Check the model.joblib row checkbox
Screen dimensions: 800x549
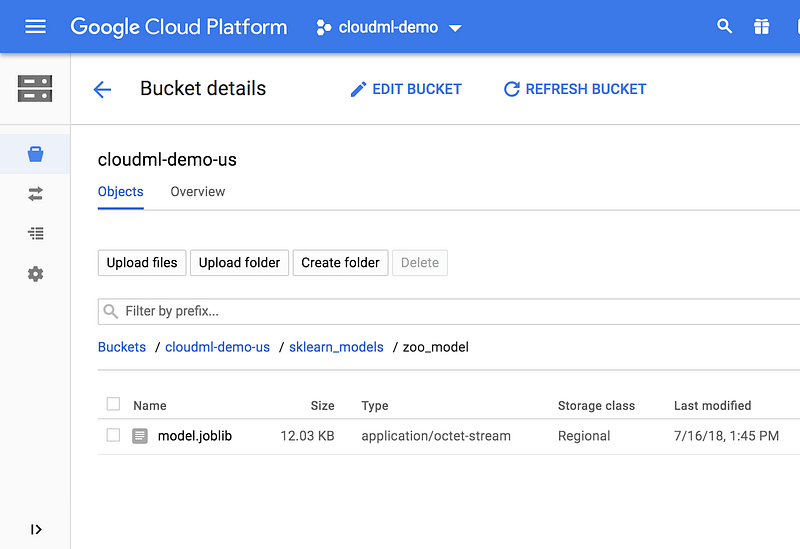click(113, 435)
